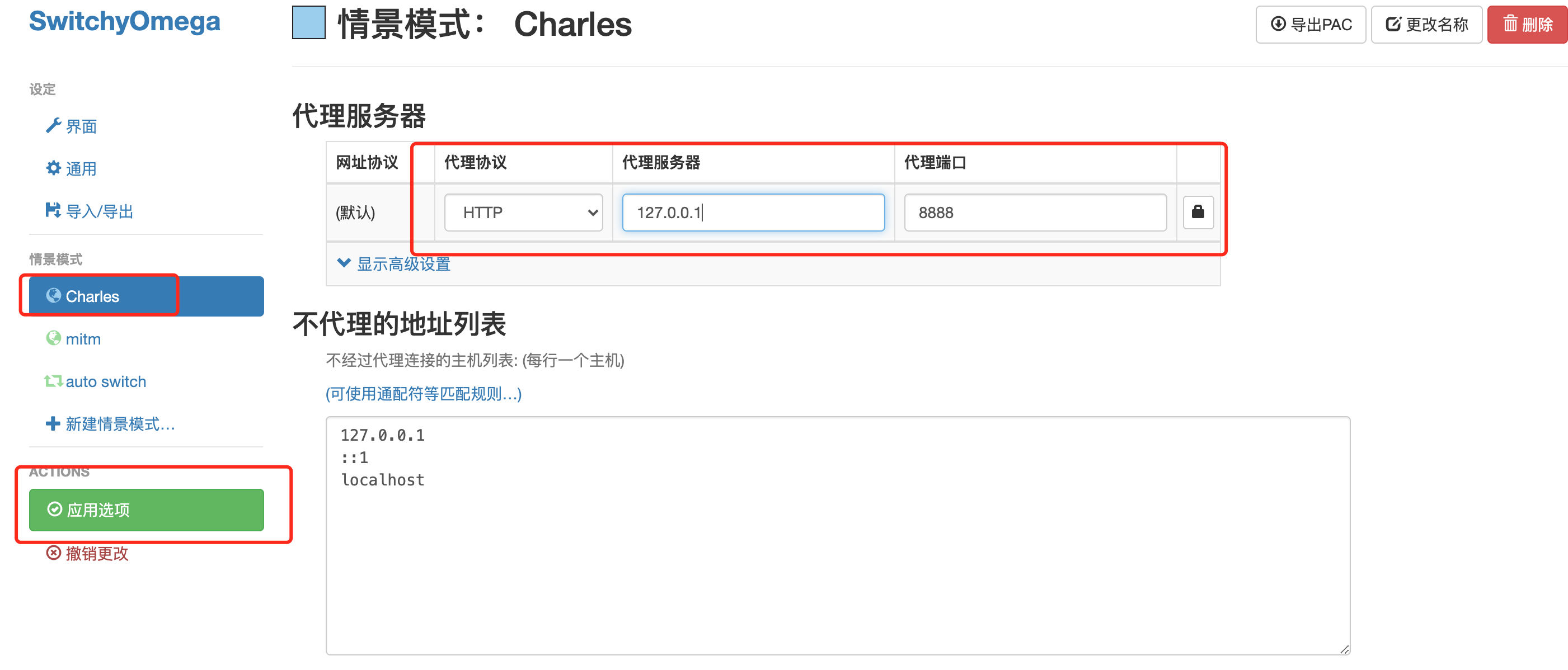The height and width of the screenshot is (670, 1568).
Task: Open the HTTP proxy protocol dropdown
Action: pyautogui.click(x=523, y=213)
